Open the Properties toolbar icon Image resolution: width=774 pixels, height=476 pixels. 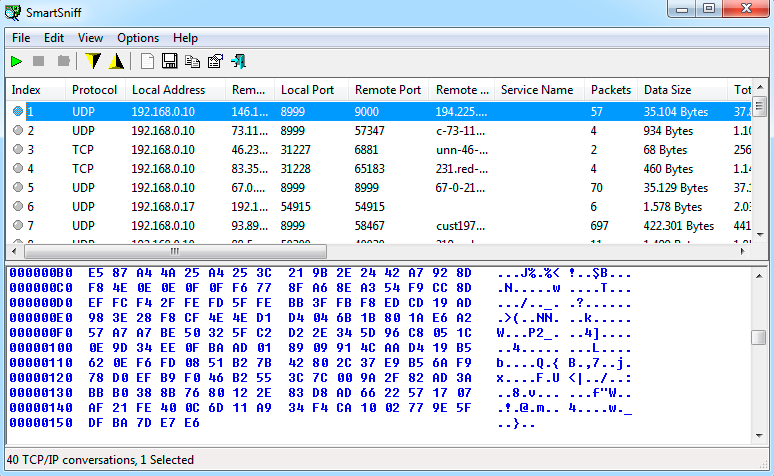pyautogui.click(x=215, y=61)
